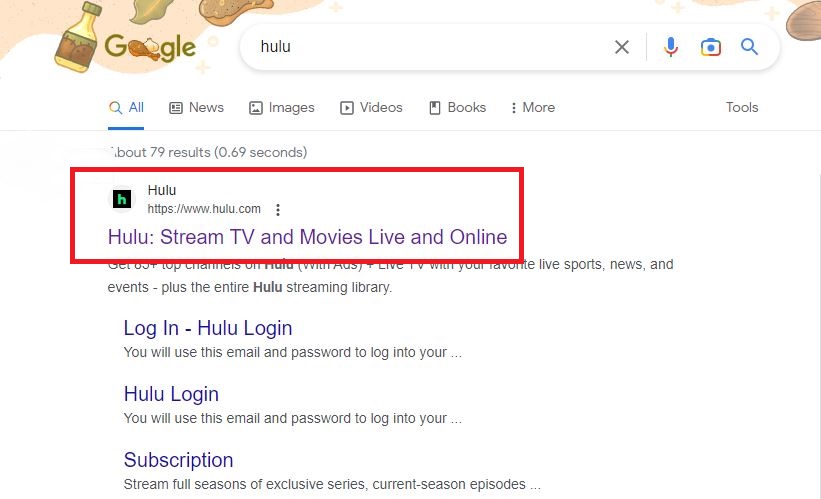
Task: Open the Tools filter options
Action: [x=741, y=107]
